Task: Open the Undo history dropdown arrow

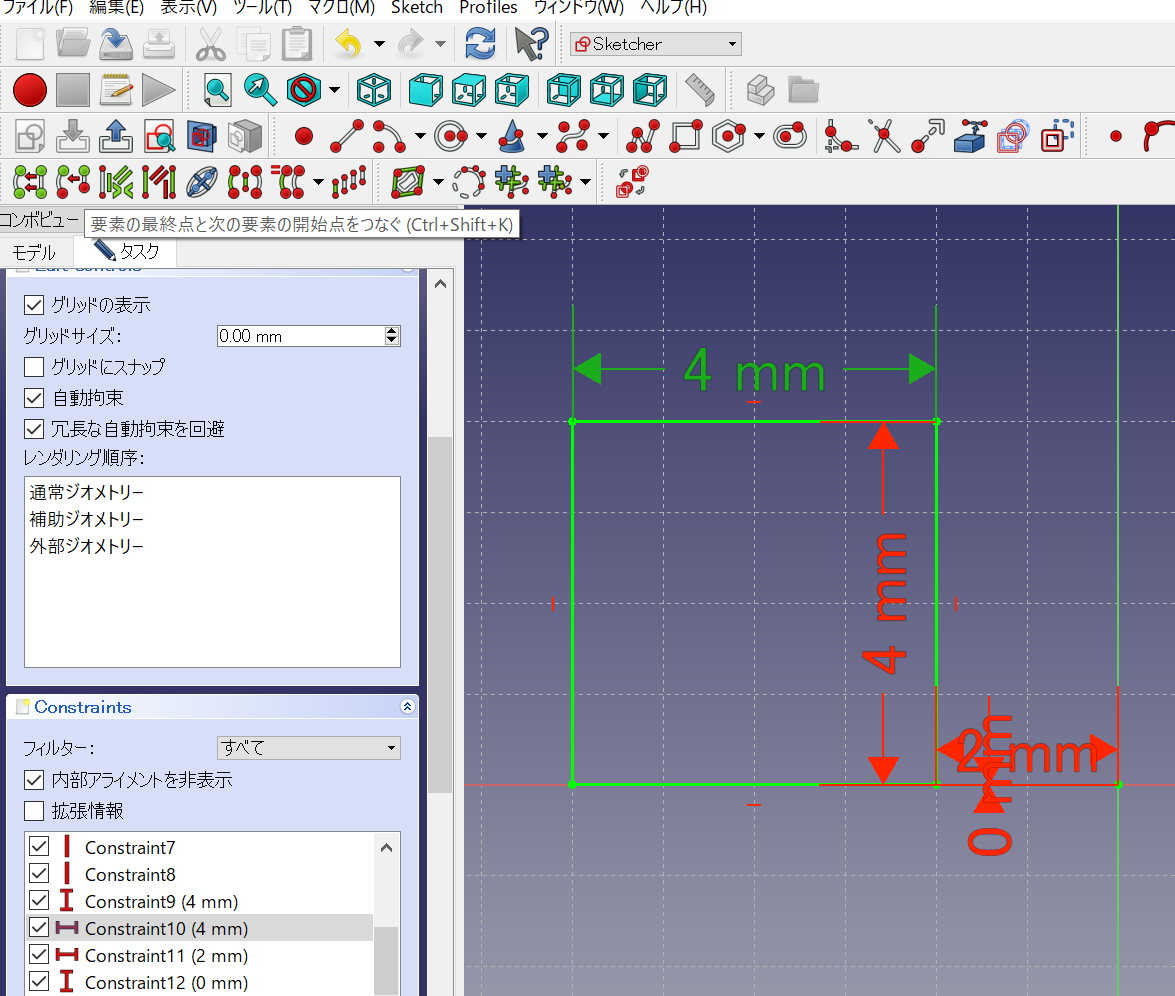Action: pyautogui.click(x=379, y=44)
